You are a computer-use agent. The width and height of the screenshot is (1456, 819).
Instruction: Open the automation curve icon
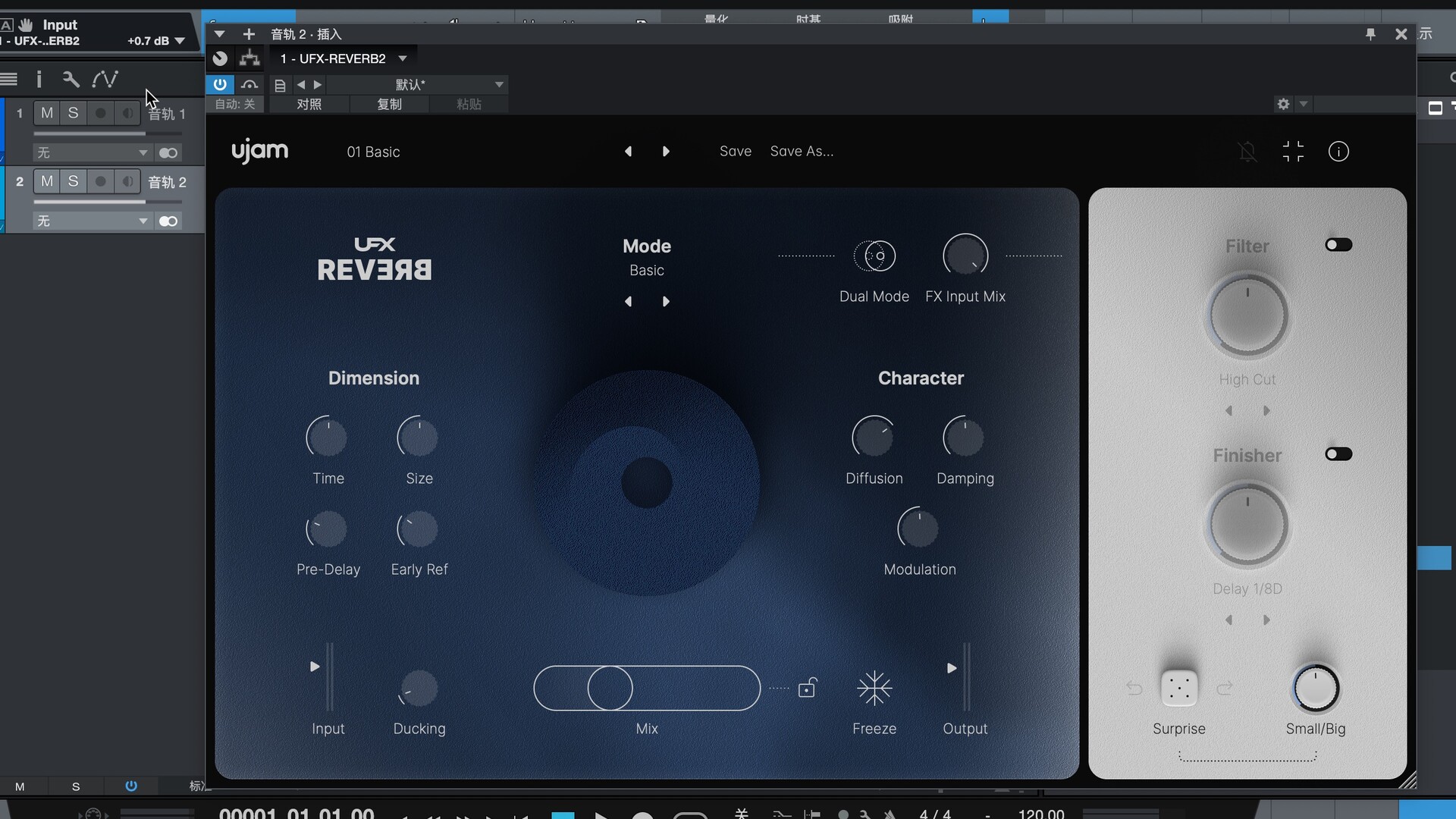[x=105, y=79]
